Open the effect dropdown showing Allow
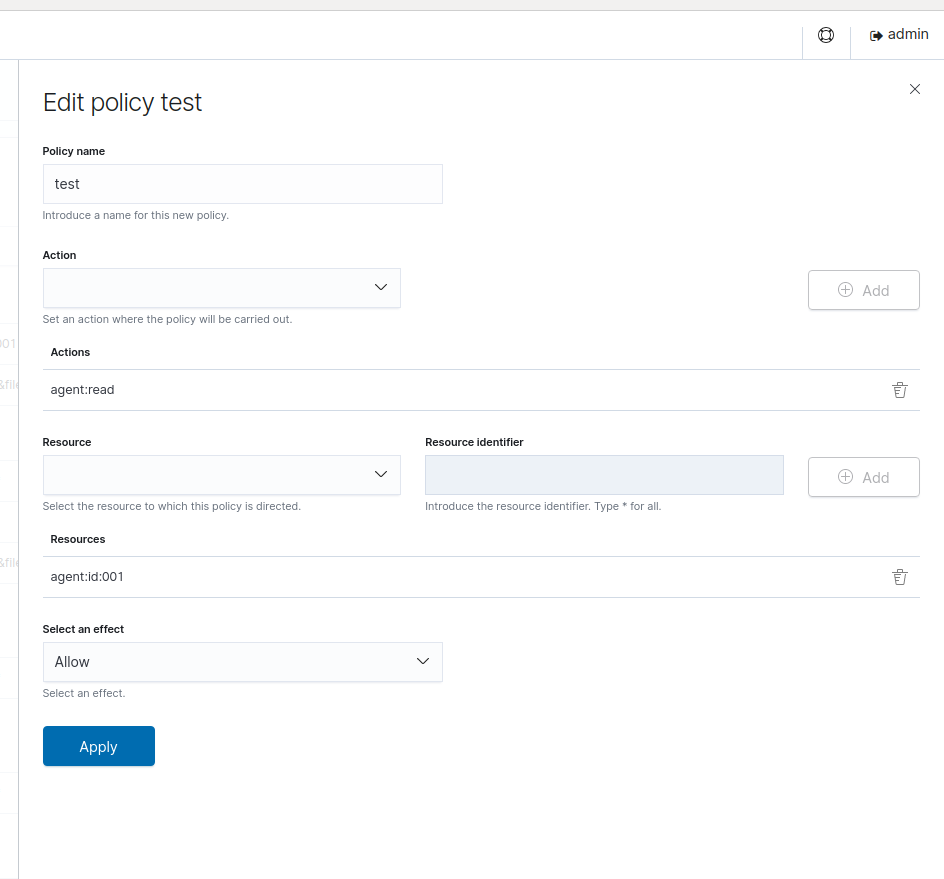Screen dimensions: 944x879 click(x=242, y=662)
